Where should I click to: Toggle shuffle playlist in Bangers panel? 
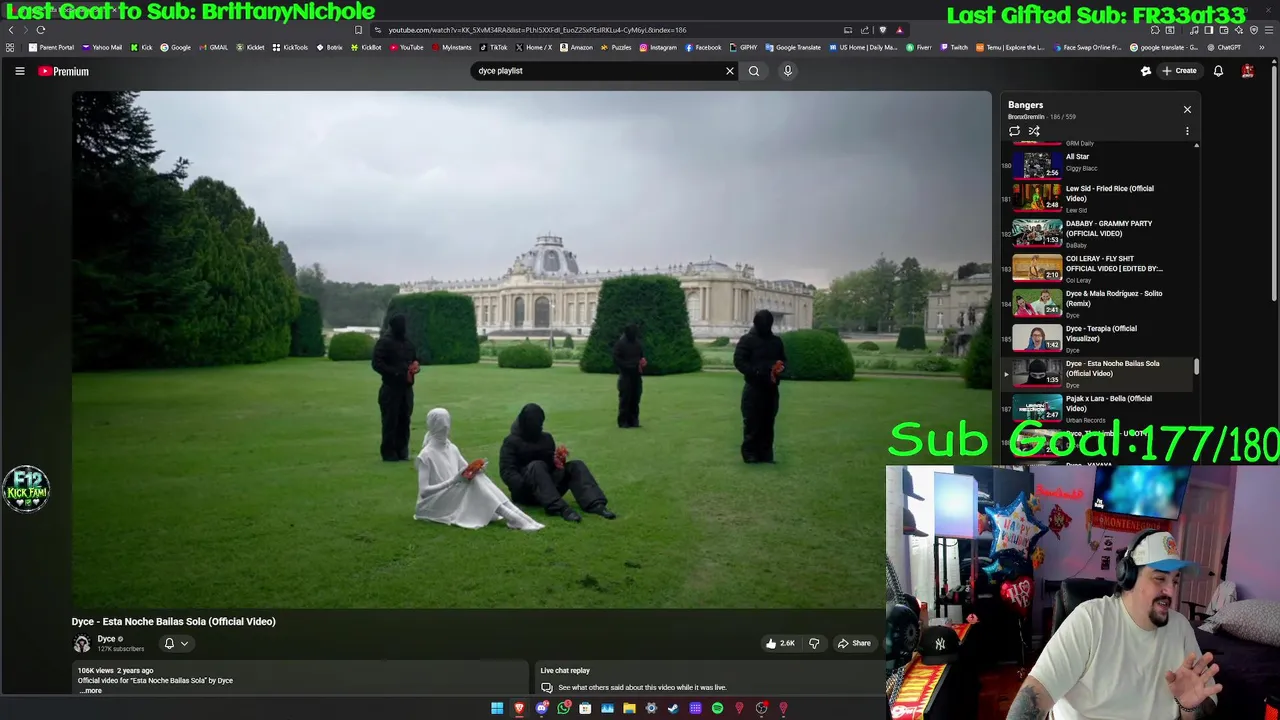pyautogui.click(x=1034, y=131)
